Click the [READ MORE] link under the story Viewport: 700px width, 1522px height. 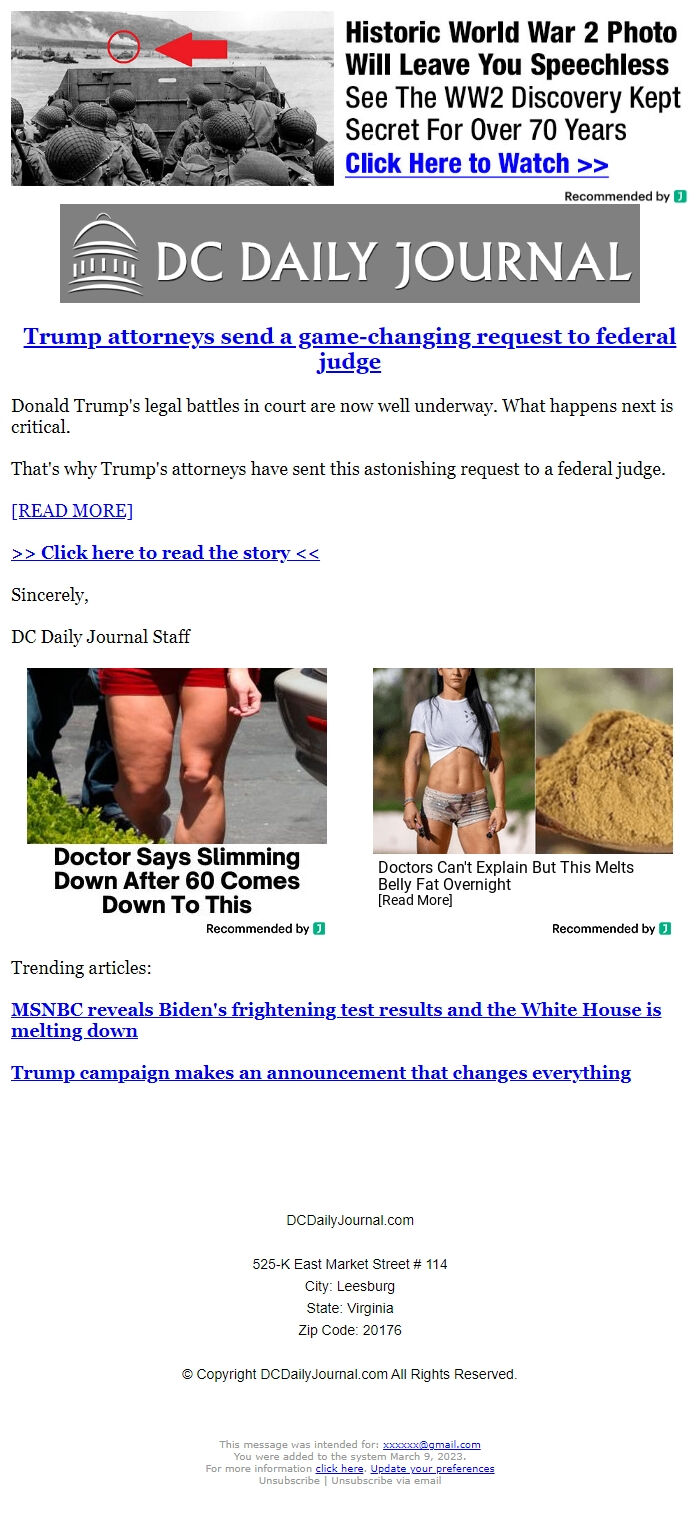72,511
